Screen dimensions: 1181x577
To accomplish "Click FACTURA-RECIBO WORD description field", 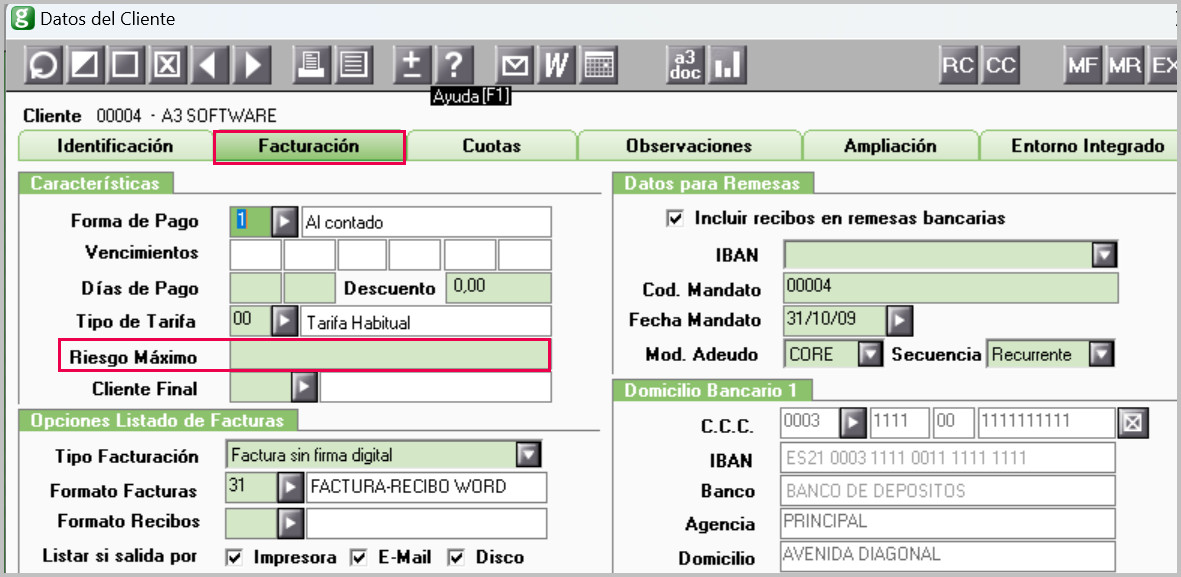I will tap(426, 487).
